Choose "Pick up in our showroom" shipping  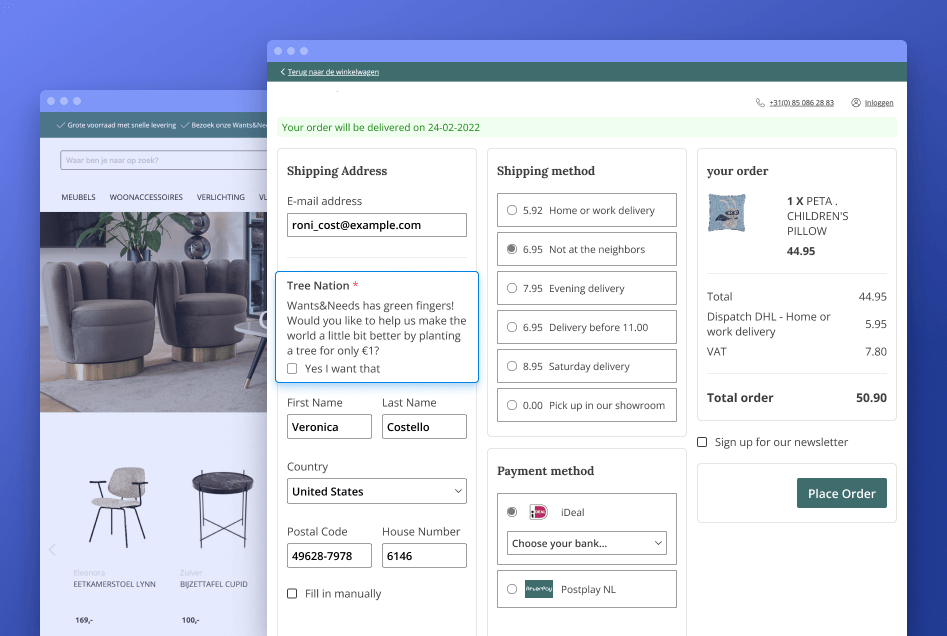pyautogui.click(x=510, y=405)
